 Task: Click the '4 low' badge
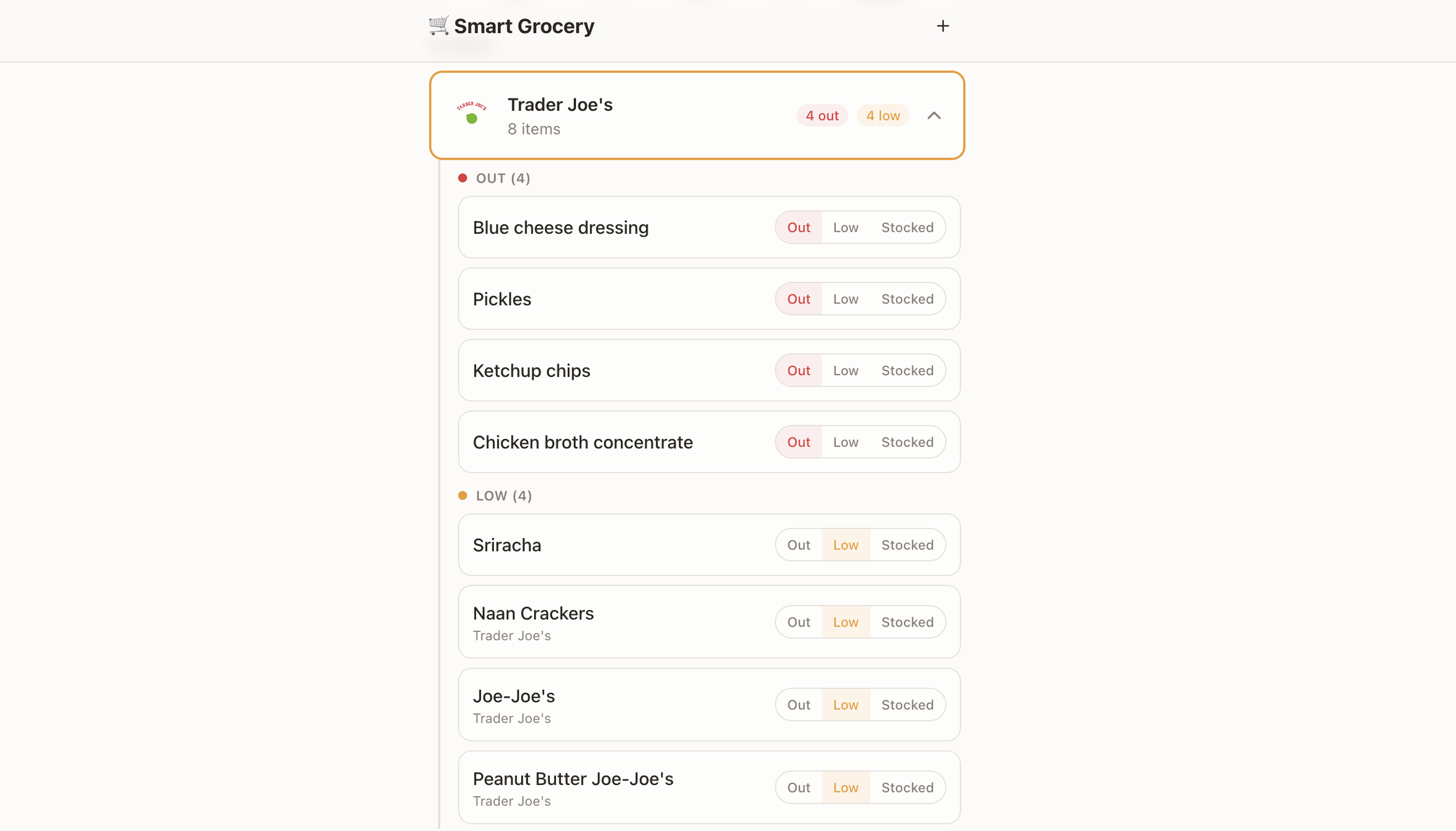point(882,115)
